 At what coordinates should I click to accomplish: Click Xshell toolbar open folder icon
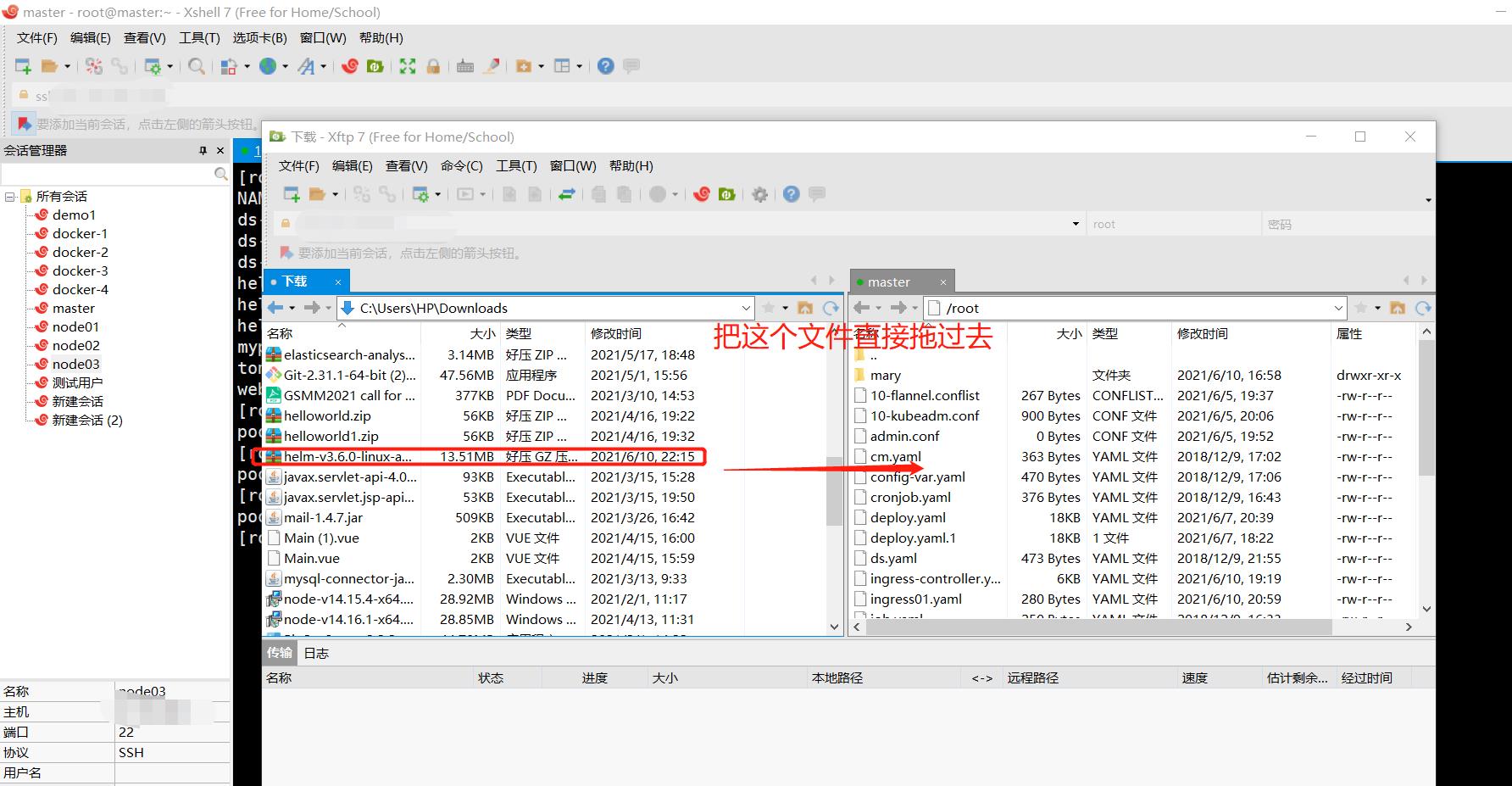(49, 66)
